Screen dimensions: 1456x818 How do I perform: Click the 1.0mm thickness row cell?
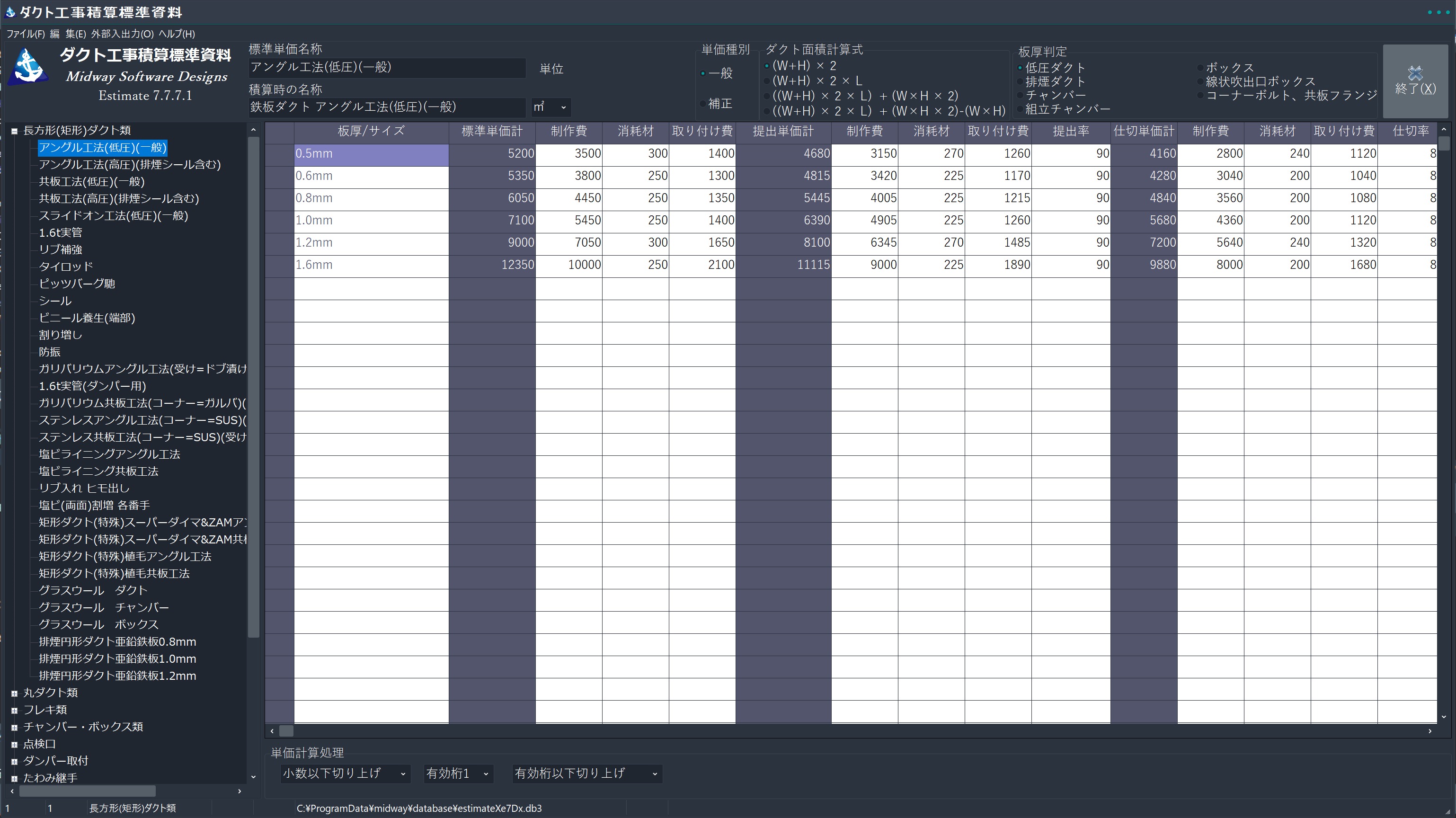point(371,221)
